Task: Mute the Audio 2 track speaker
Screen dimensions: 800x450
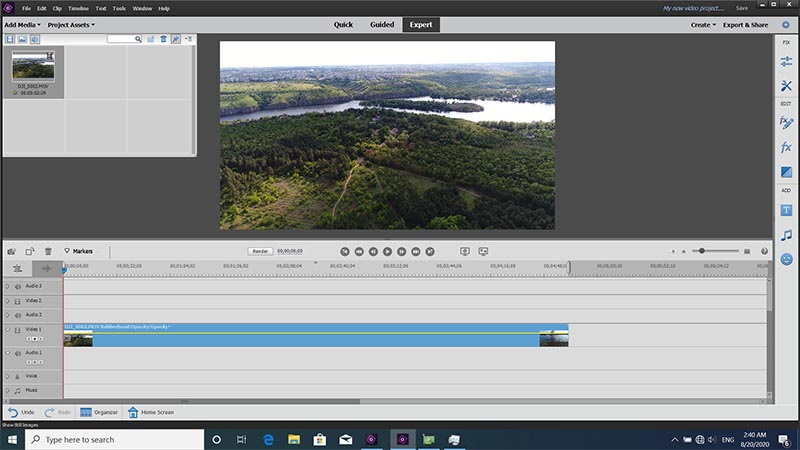Action: point(17,315)
